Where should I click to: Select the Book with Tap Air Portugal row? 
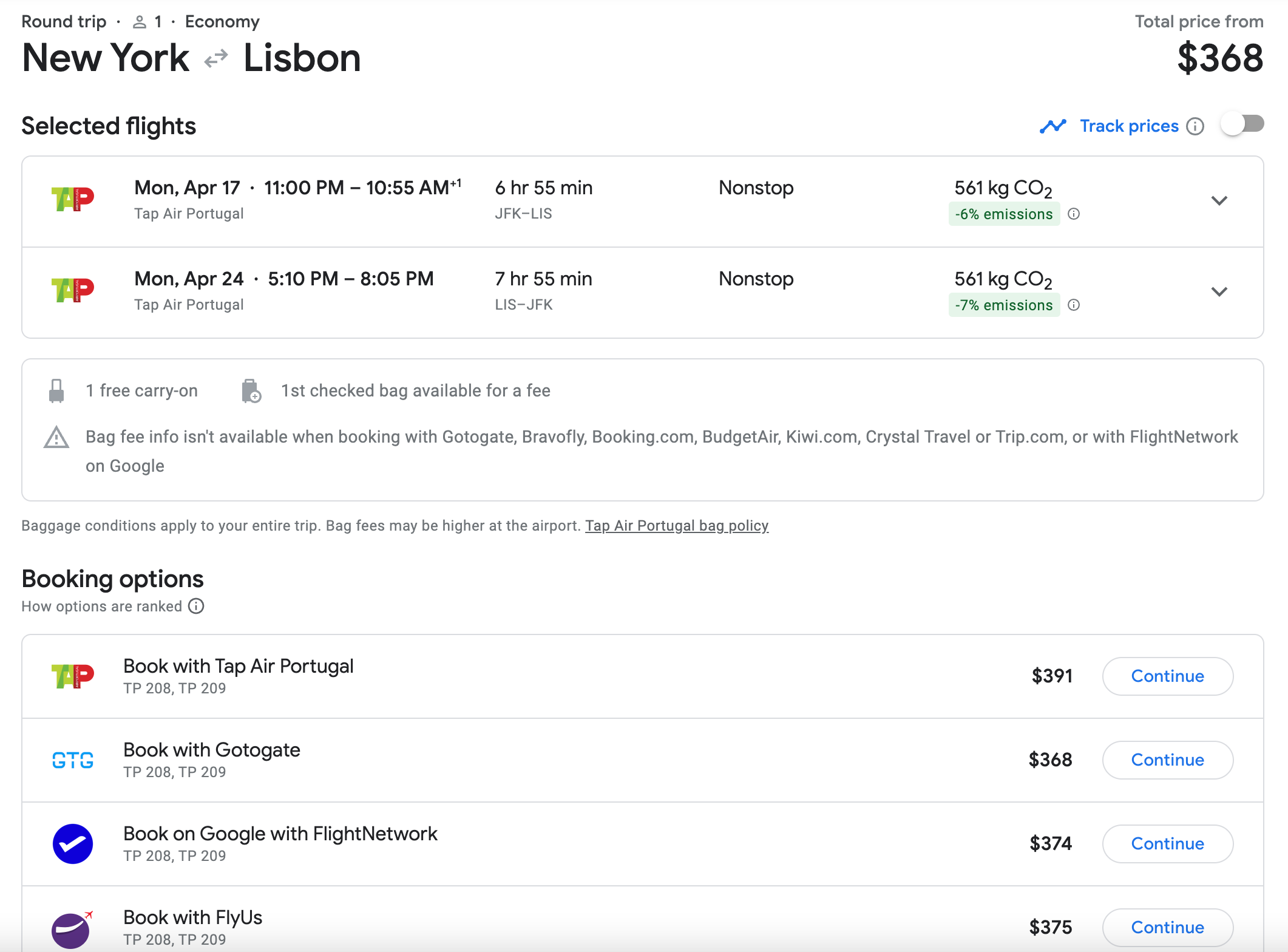[x=643, y=676]
